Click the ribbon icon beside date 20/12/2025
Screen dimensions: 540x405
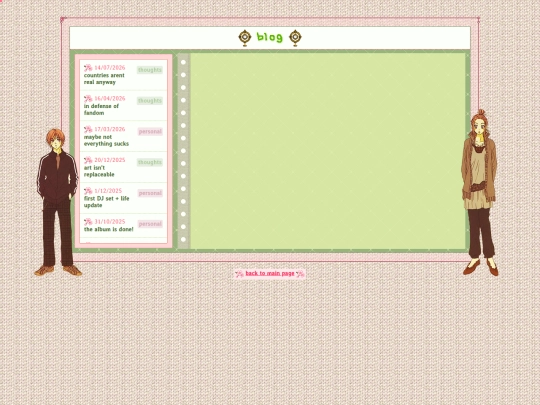click(x=88, y=160)
